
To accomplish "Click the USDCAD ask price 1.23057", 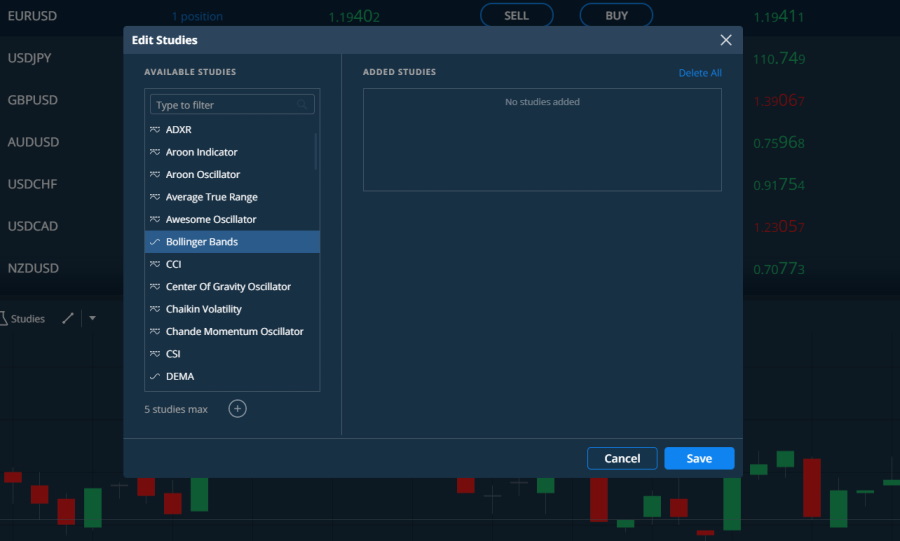I will click(x=779, y=227).
